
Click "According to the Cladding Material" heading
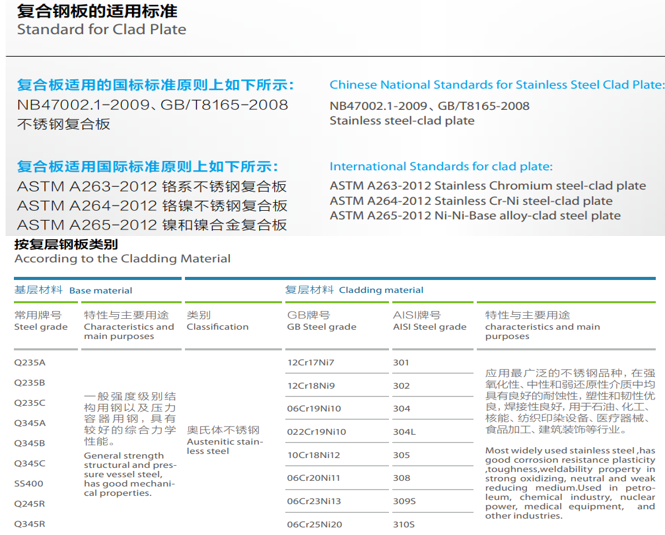pyautogui.click(x=122, y=259)
